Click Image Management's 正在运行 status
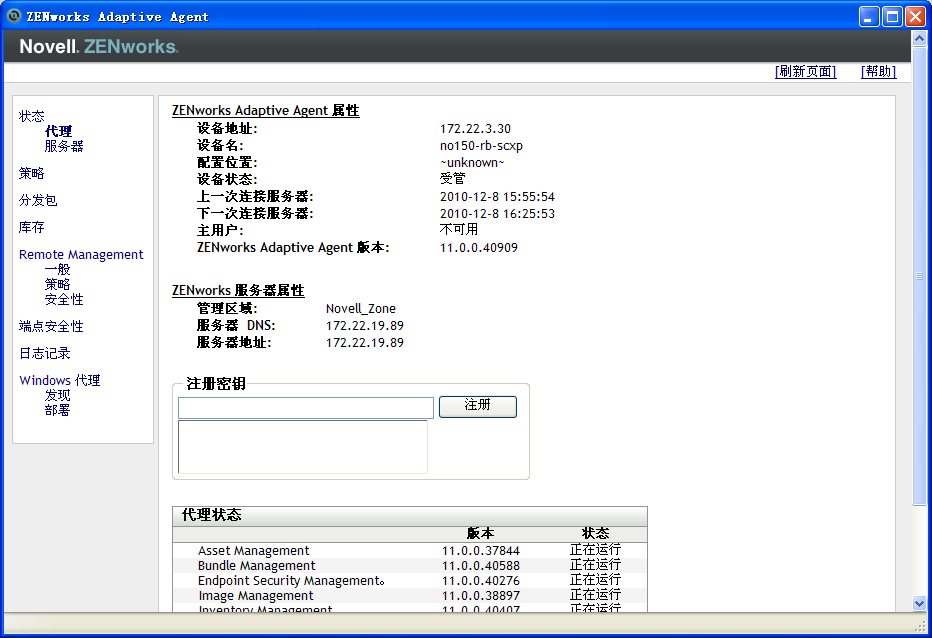The image size is (932, 638). click(x=595, y=594)
